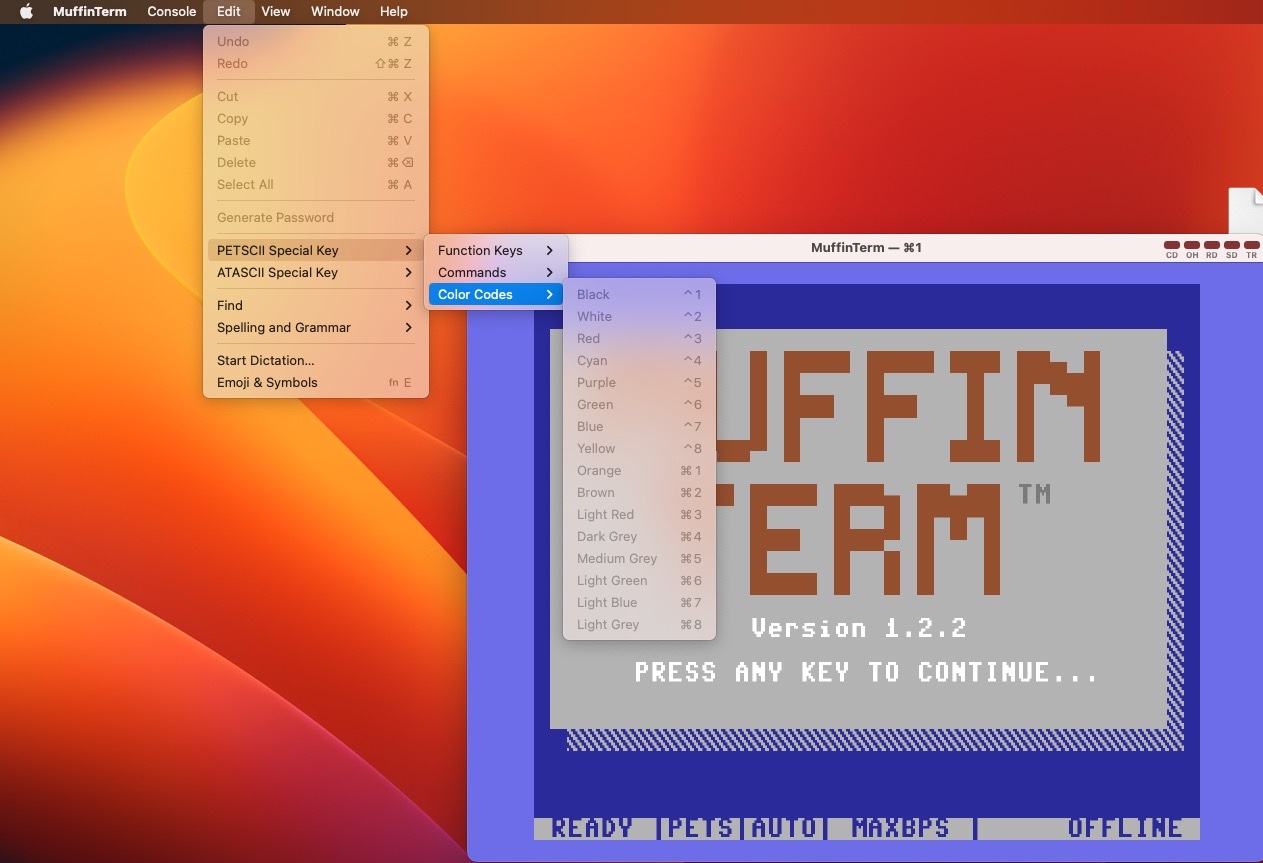Start Dictation from the Edit menu
This screenshot has width=1263, height=863.
pyautogui.click(x=316, y=360)
